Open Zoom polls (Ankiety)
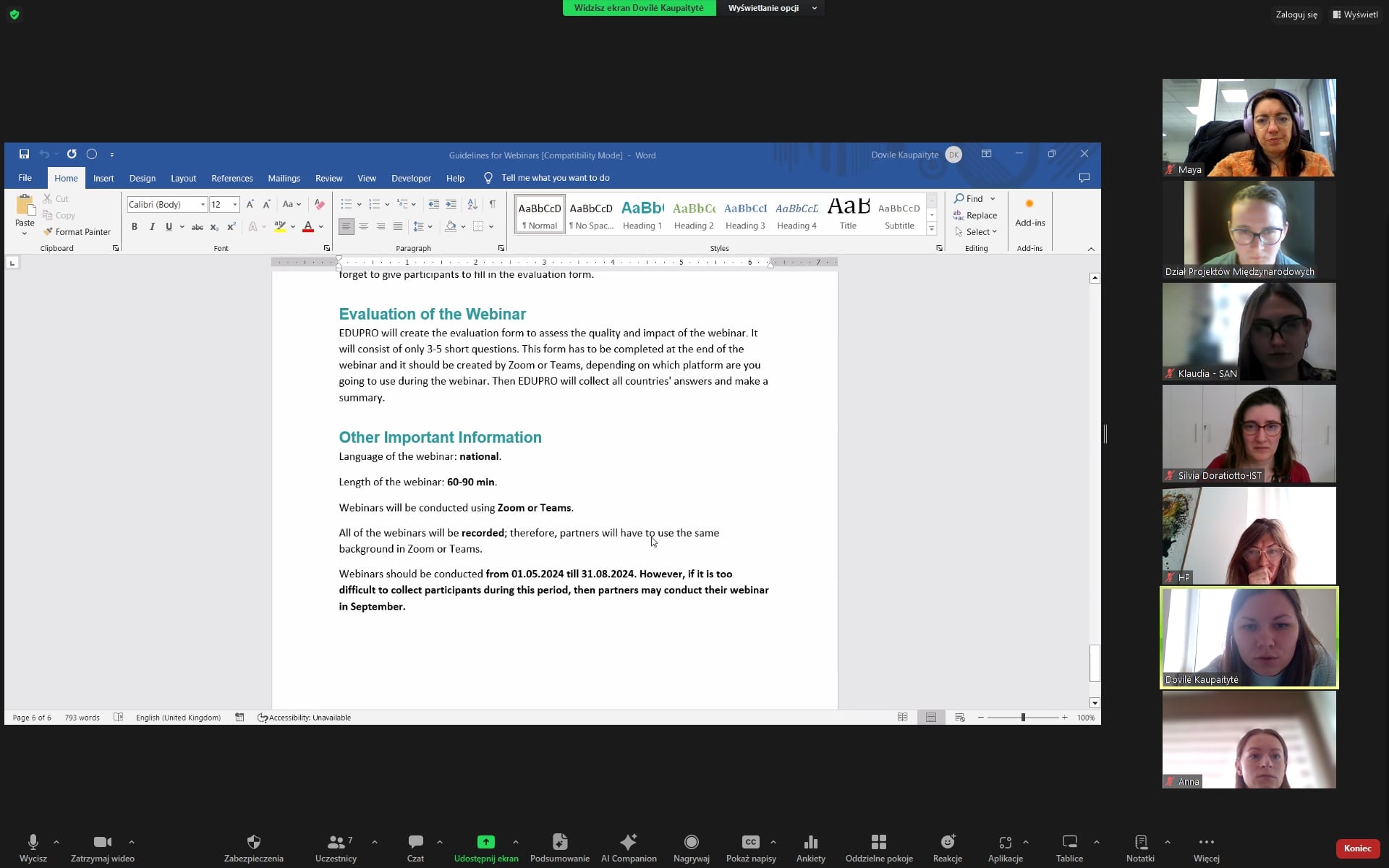1389x868 pixels. (810, 848)
